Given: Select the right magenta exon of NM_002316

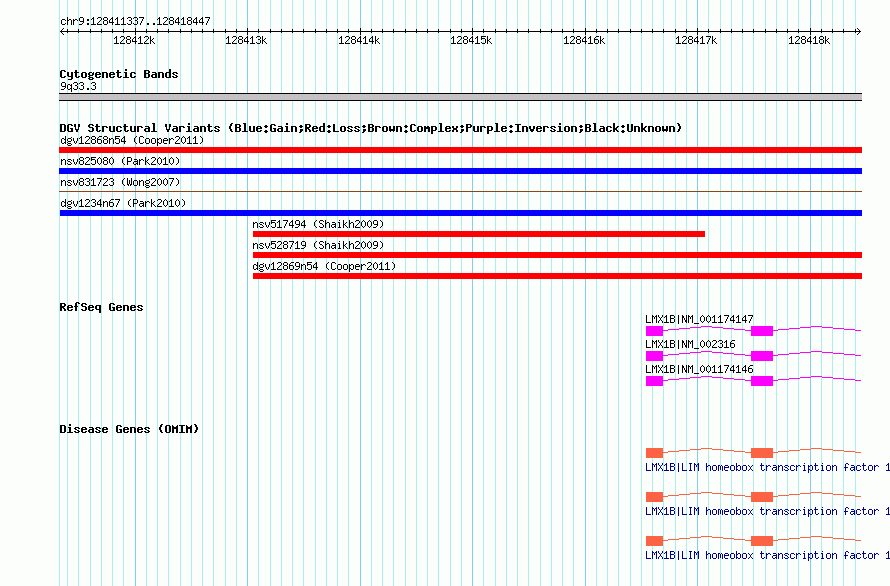Looking at the screenshot, I should (x=762, y=356).
